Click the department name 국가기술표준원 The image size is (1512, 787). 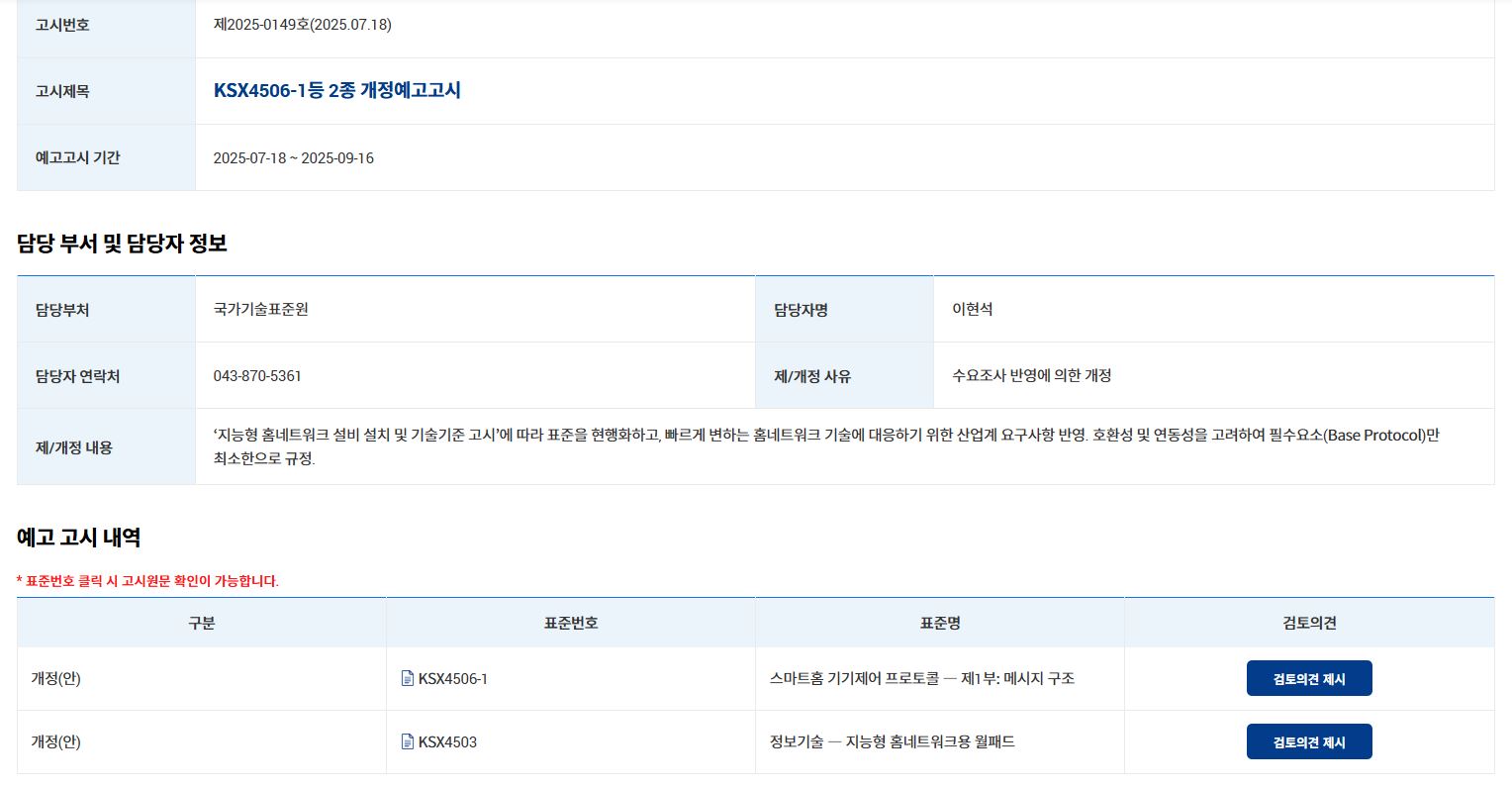coord(261,310)
